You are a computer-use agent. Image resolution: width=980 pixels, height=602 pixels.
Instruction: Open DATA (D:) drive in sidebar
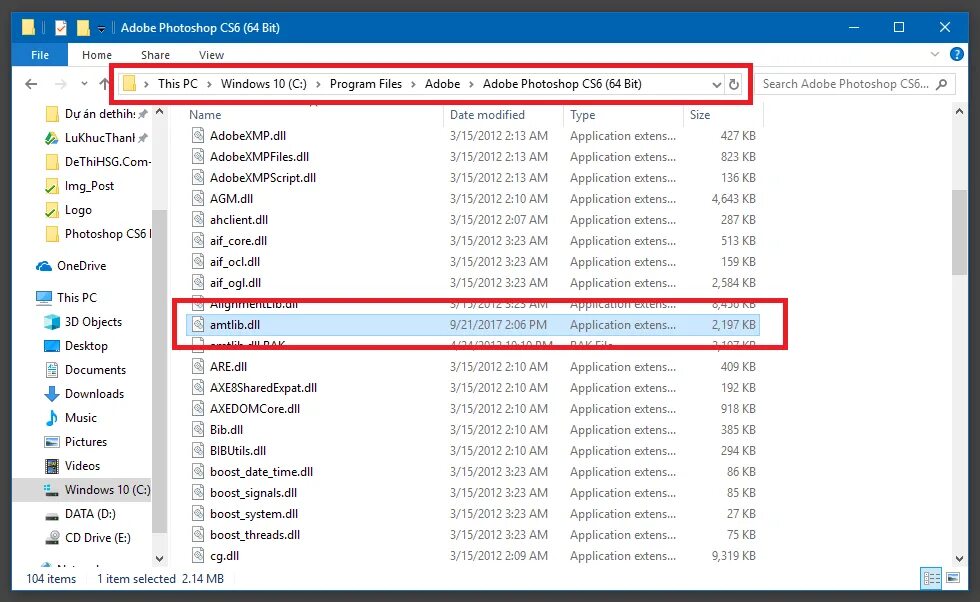pos(80,514)
